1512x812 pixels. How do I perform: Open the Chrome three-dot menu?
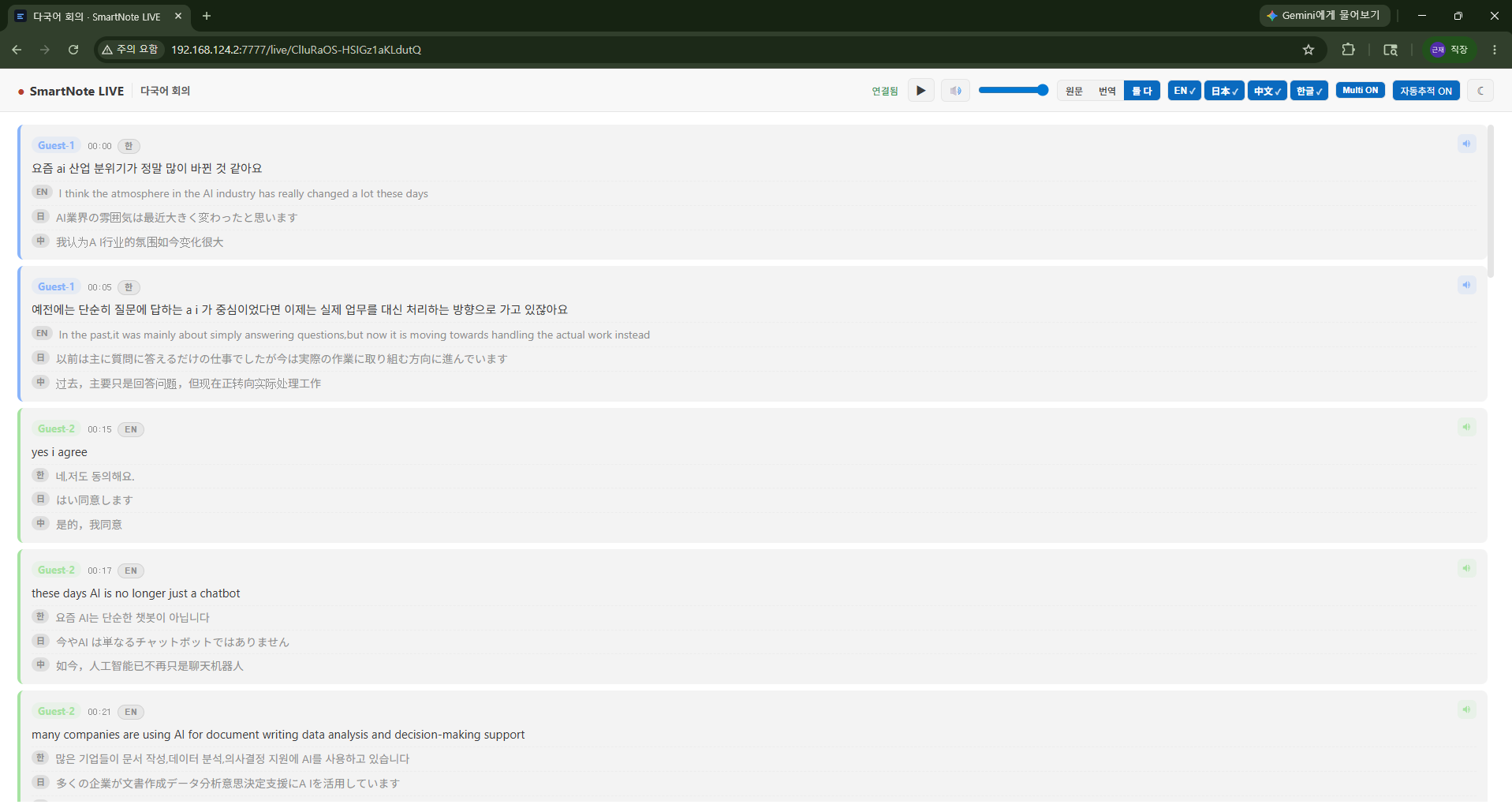pyautogui.click(x=1495, y=50)
